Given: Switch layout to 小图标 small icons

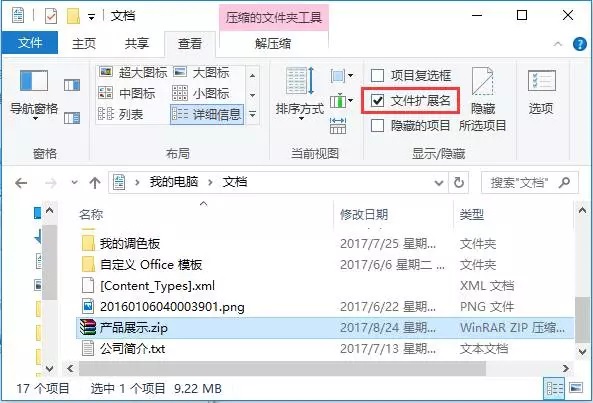Looking at the screenshot, I should [201, 93].
